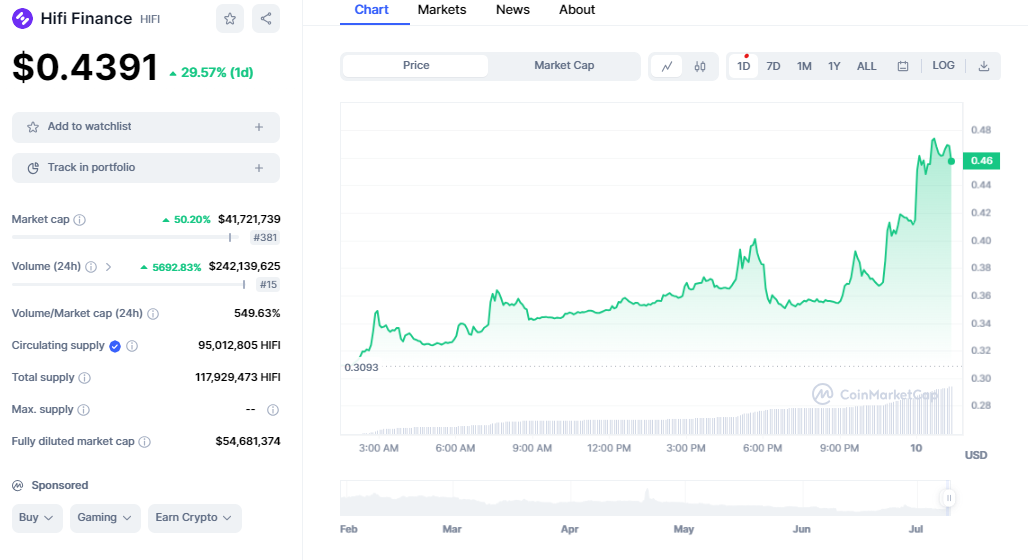Click the Track in portfolio button
Viewport: 1028px width, 560px height.
146,168
